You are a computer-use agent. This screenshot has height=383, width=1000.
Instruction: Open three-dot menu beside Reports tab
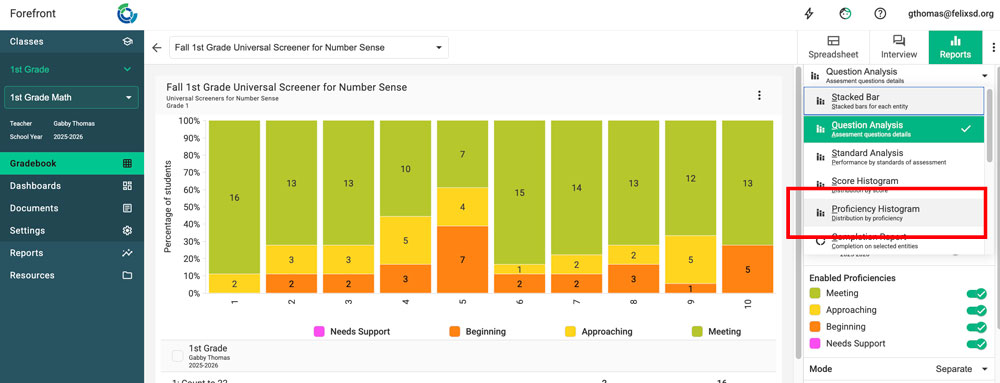point(993,47)
